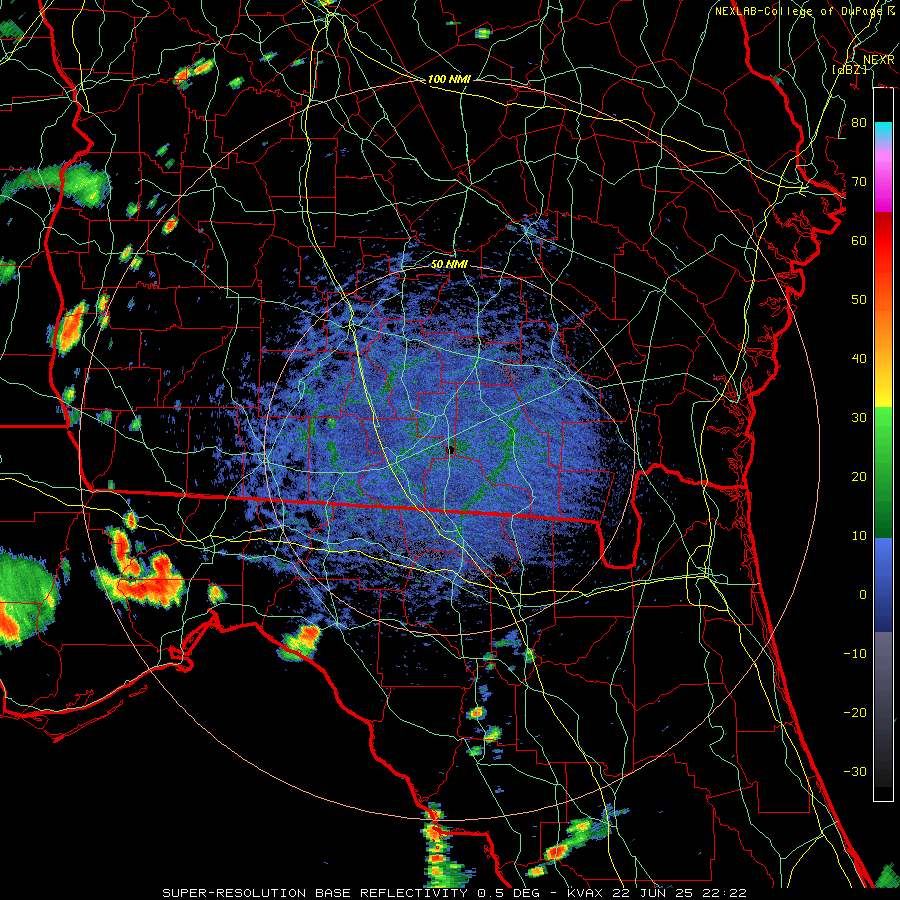Click the 30 dBZ scale value
The height and width of the screenshot is (900, 900).
859,418
